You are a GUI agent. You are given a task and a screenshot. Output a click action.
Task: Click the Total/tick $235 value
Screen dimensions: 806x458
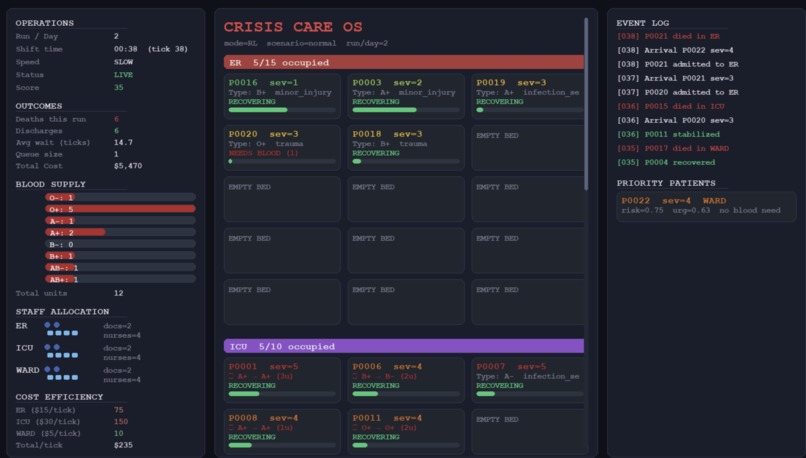coord(123,445)
